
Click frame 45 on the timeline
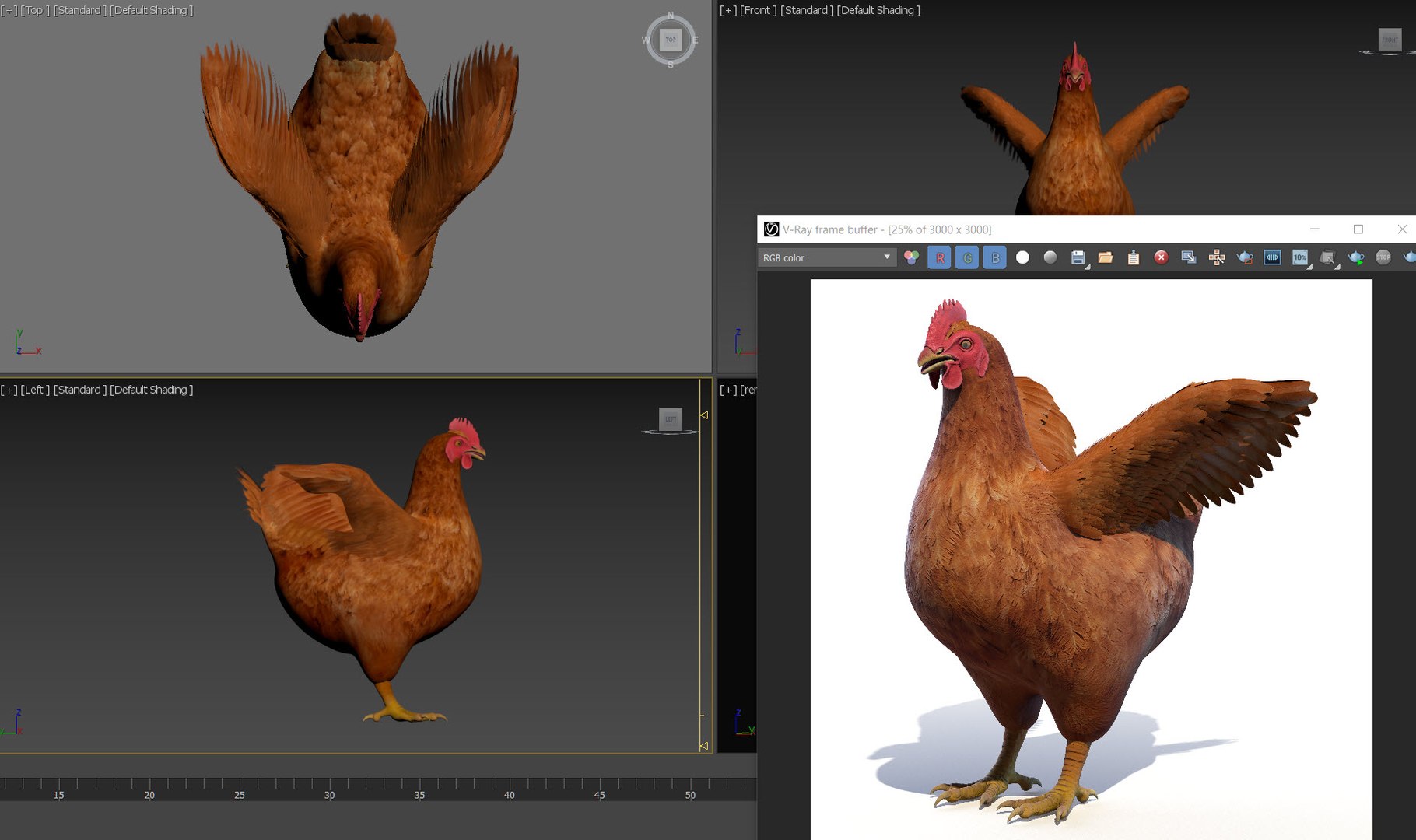click(x=599, y=795)
